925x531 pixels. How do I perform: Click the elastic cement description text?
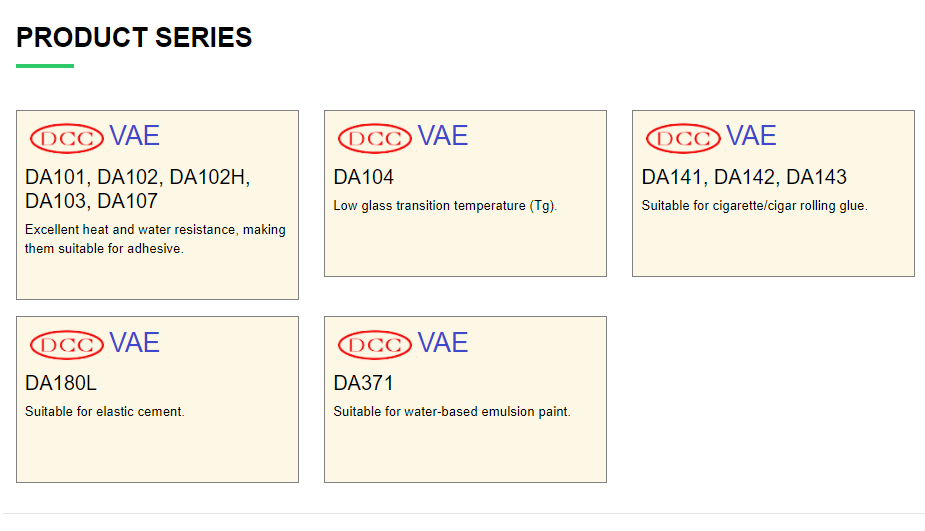105,412
